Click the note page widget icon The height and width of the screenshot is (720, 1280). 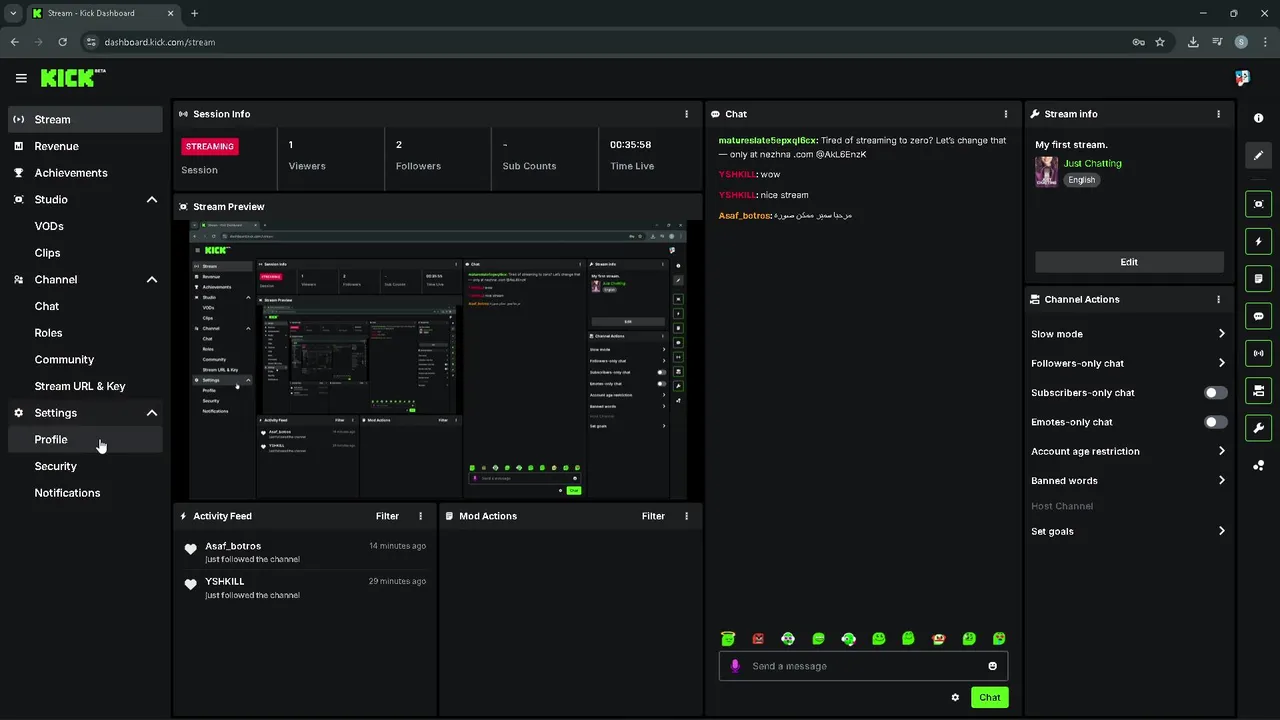[x=1258, y=278]
